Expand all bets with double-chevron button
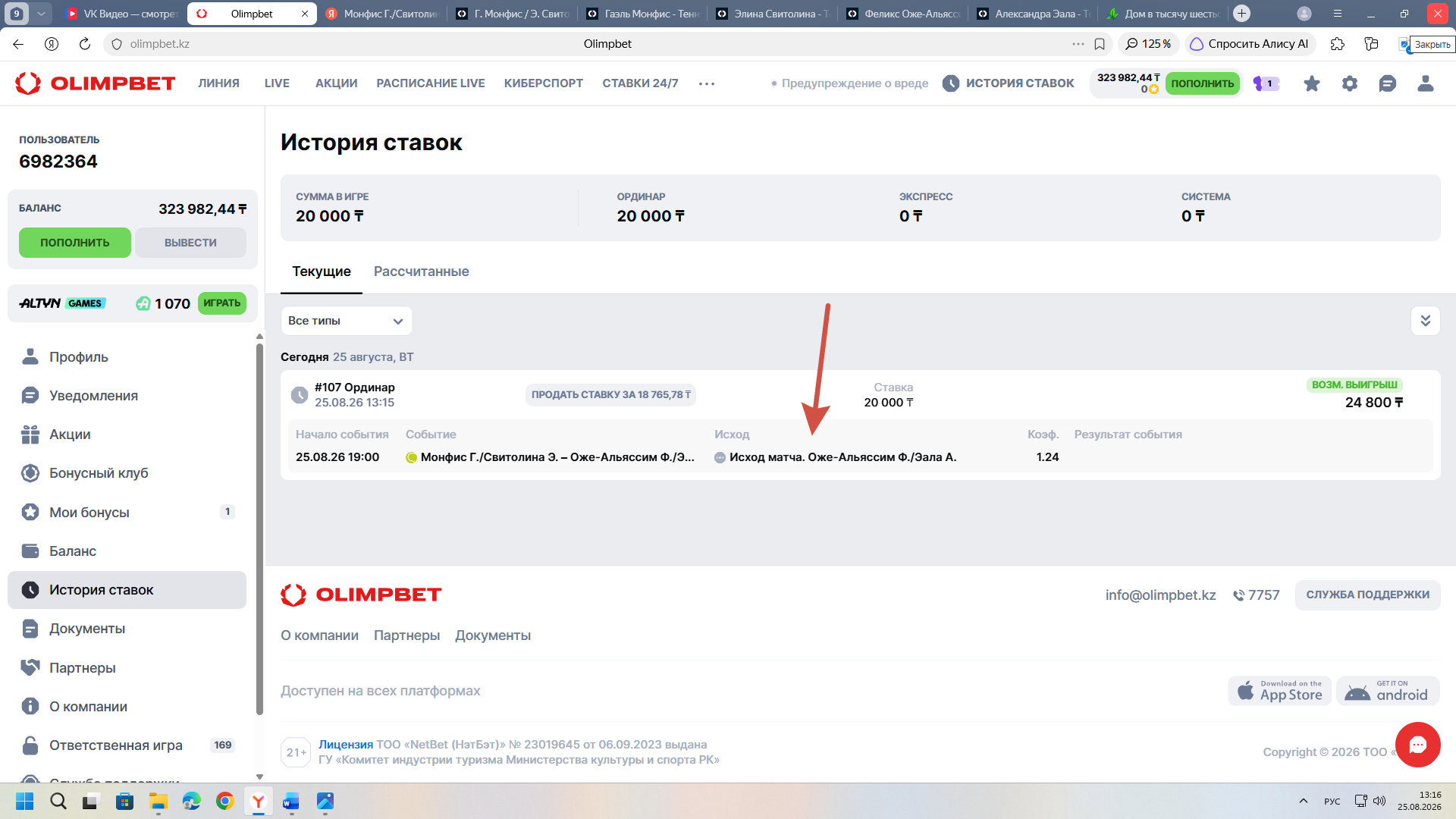 (1426, 321)
